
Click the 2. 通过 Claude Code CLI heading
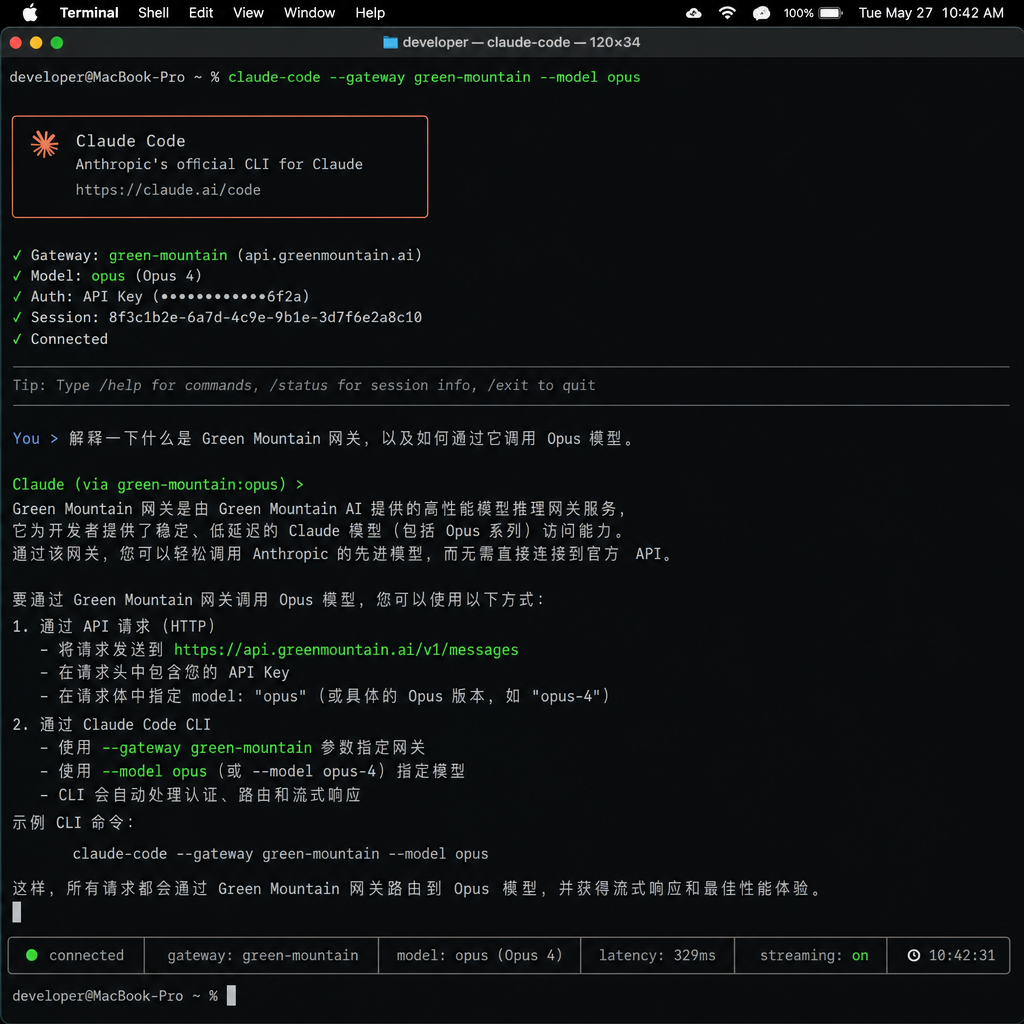click(x=112, y=724)
